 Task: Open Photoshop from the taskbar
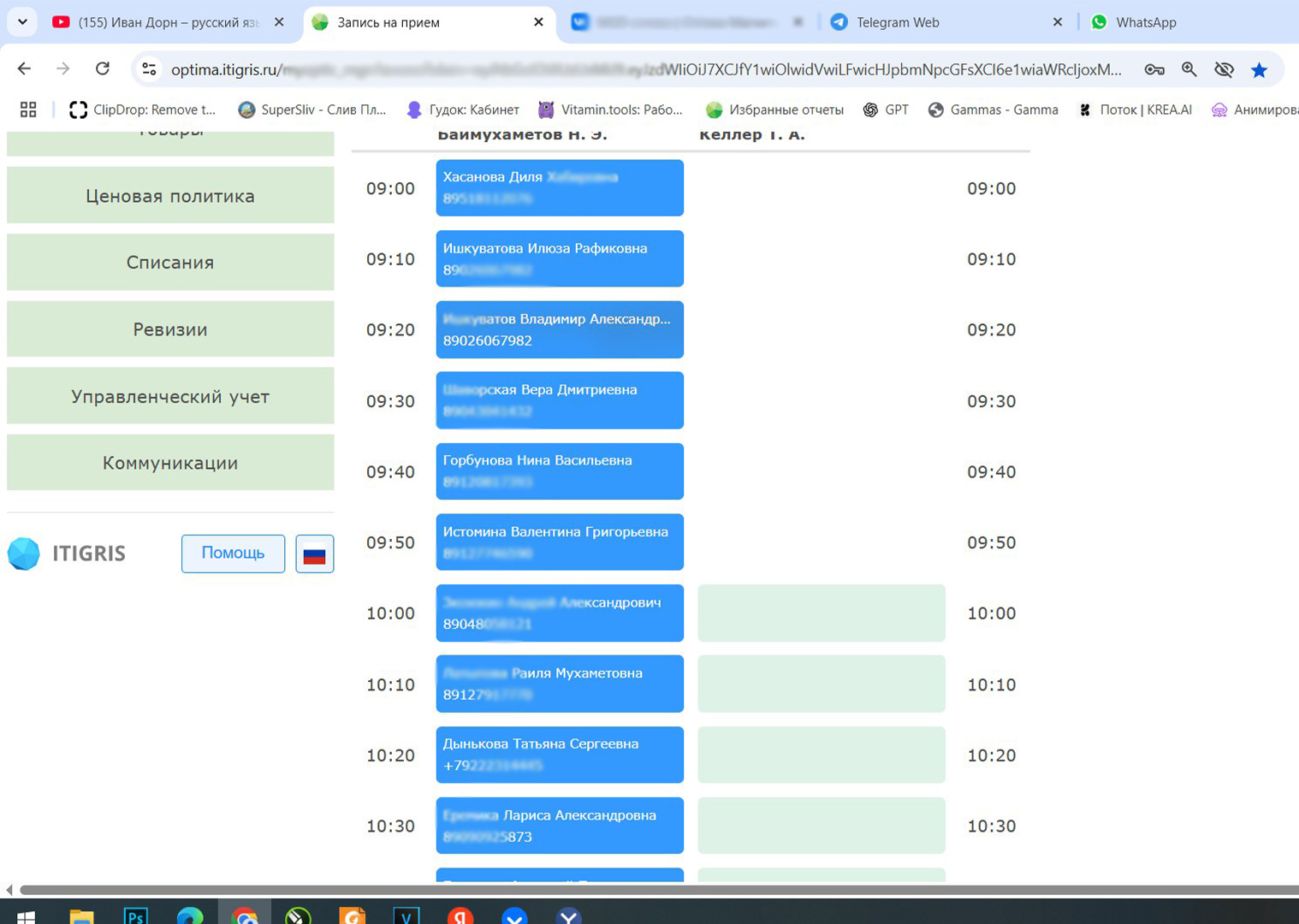(135, 915)
